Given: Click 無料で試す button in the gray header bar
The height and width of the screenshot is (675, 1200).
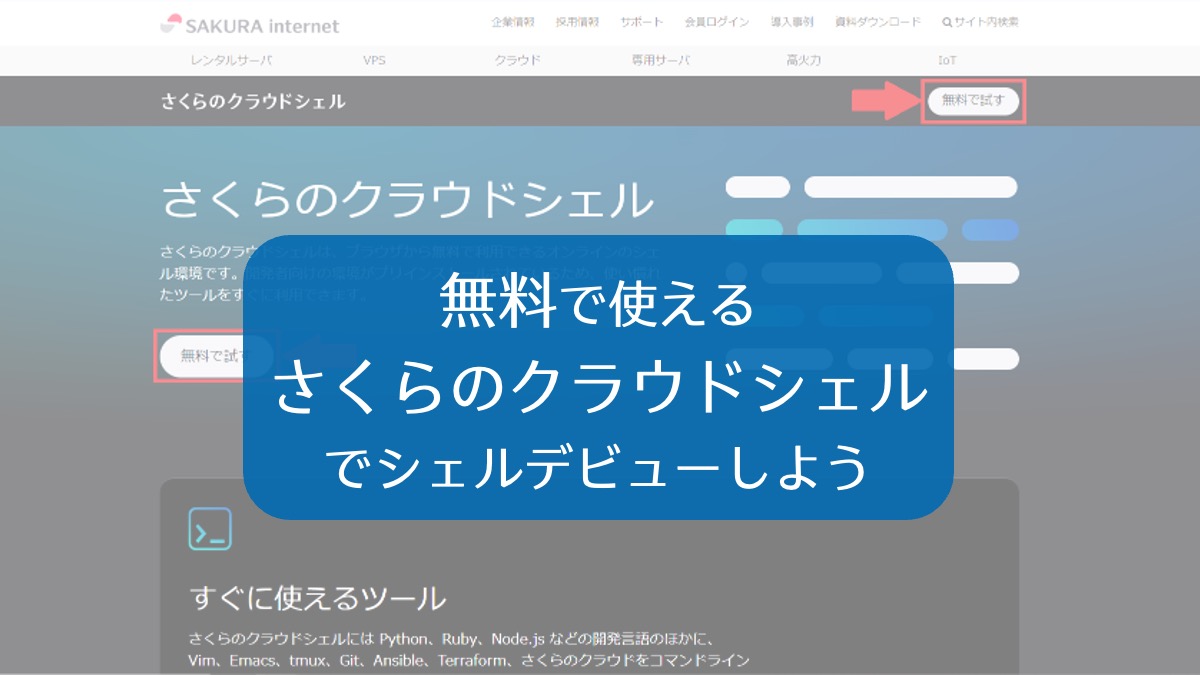Looking at the screenshot, I should coord(973,101).
